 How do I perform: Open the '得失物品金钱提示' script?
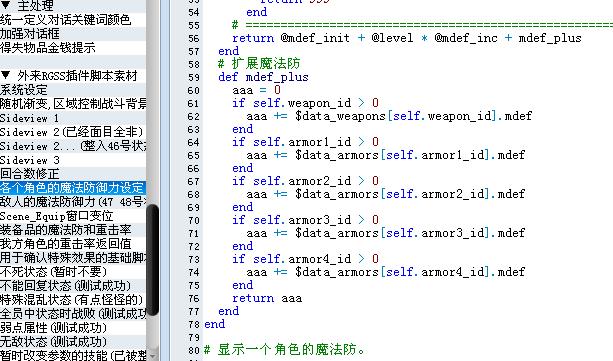tap(73, 48)
